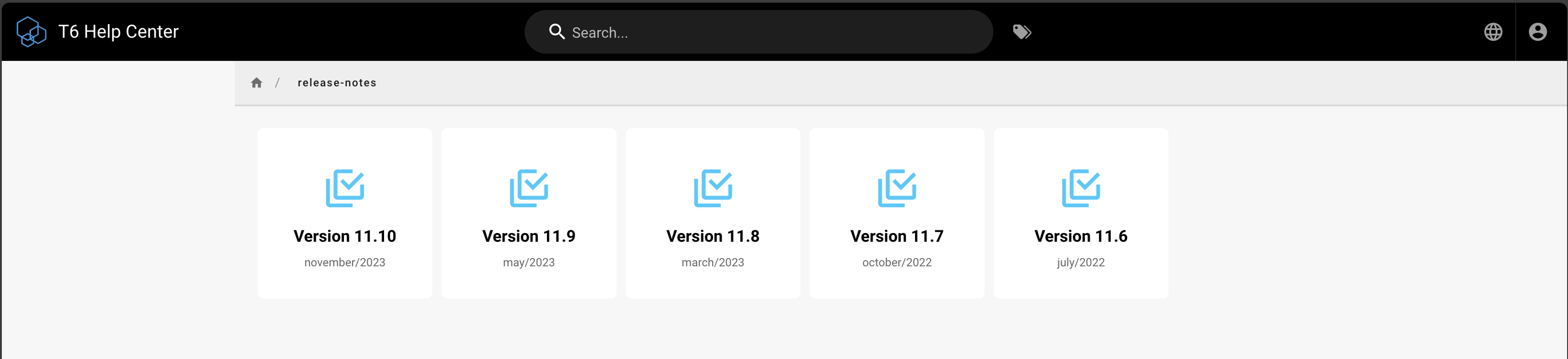Open the language globe icon
The width and height of the screenshot is (1568, 359).
[x=1492, y=32]
